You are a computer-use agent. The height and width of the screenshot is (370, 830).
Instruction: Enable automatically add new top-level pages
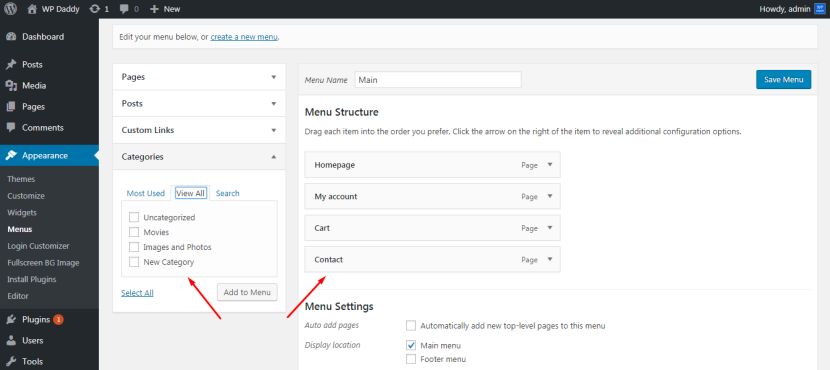click(411, 326)
